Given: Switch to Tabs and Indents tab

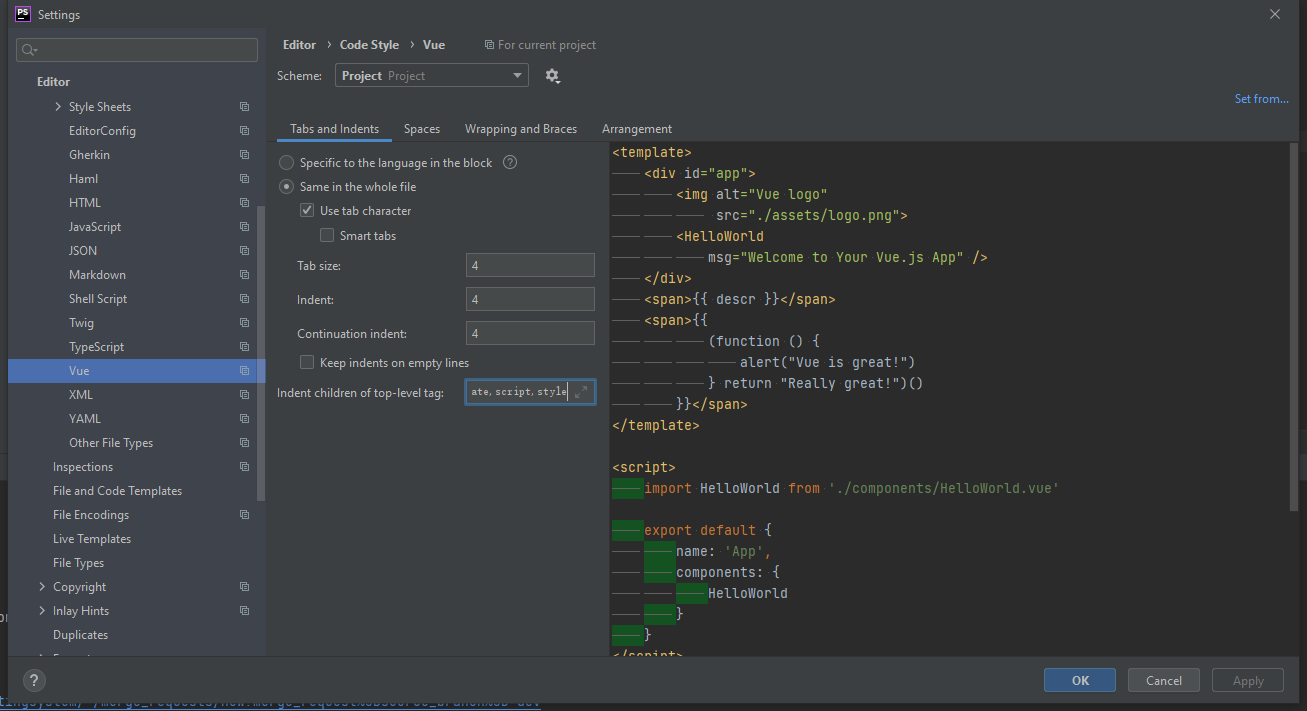Looking at the screenshot, I should 334,129.
